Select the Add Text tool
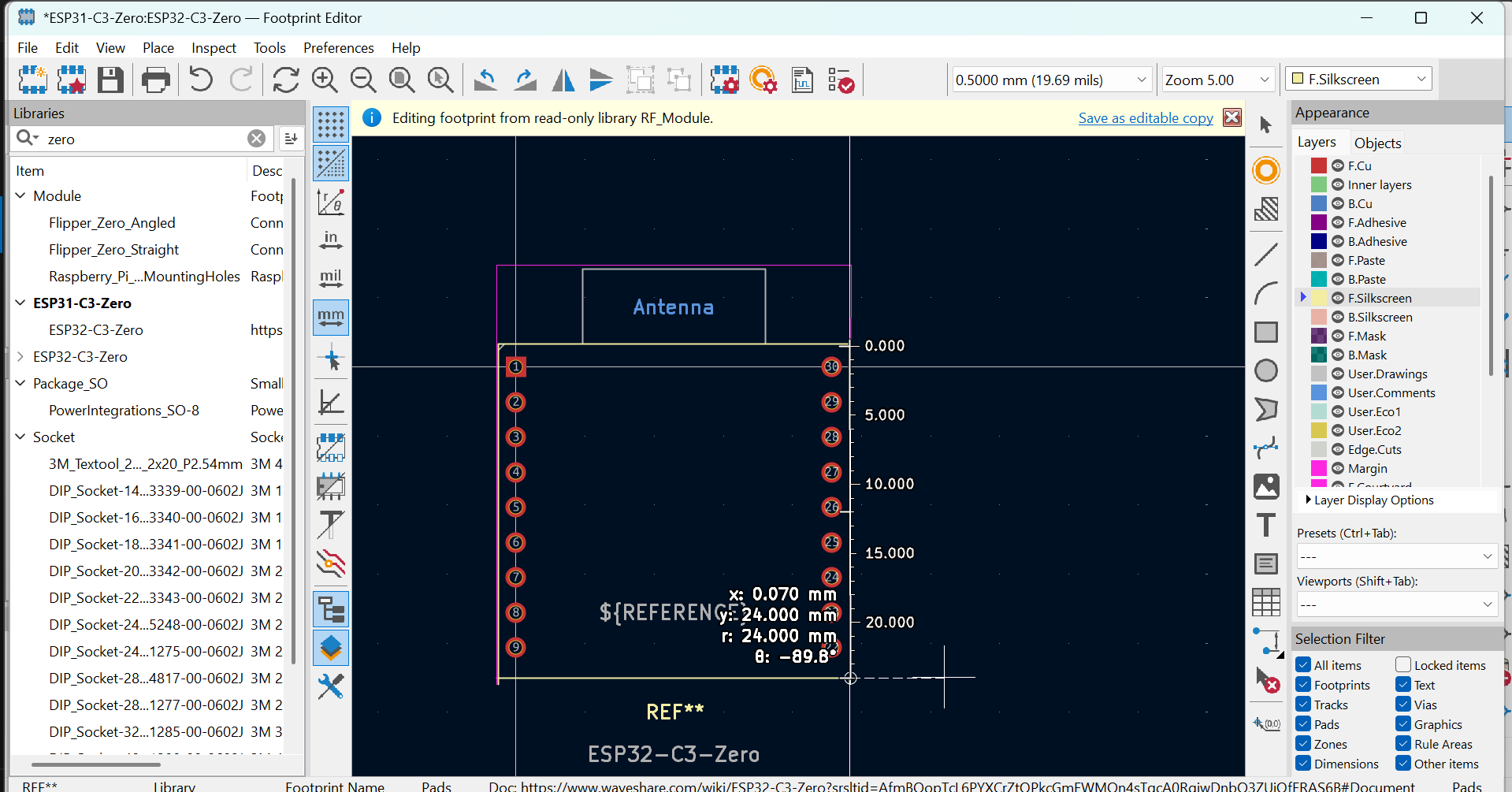This screenshot has height=792, width=1512. (x=1265, y=525)
